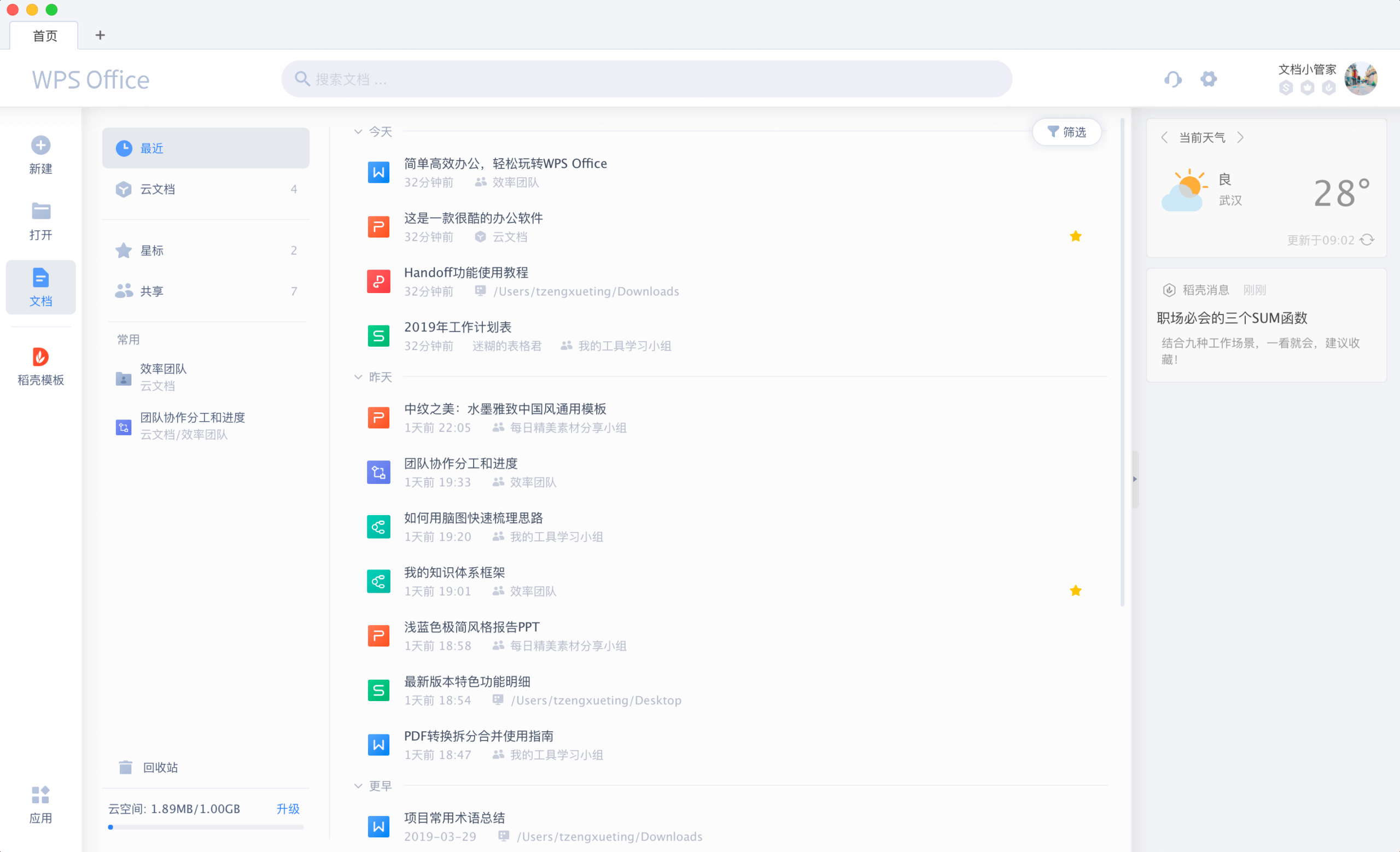Click the 升级 upgrade link
The height and width of the screenshot is (852, 1400).
288,809
